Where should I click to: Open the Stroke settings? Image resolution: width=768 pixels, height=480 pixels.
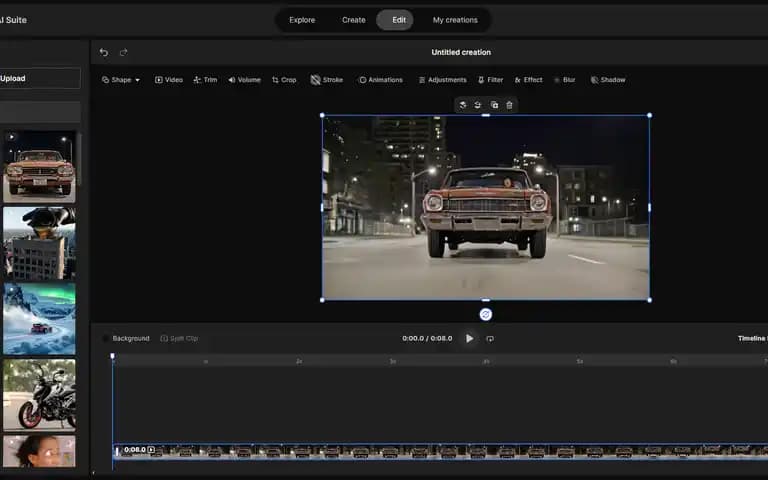[x=327, y=80]
